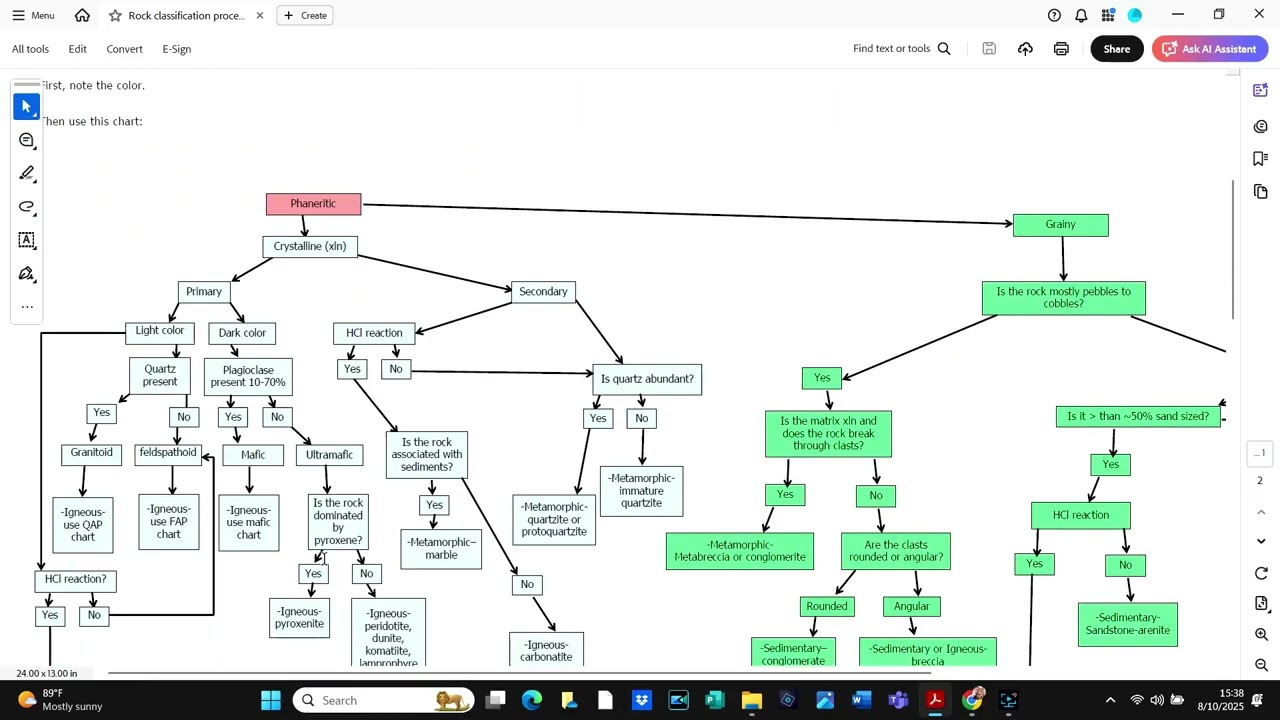Click the green Grainy box

(1060, 225)
